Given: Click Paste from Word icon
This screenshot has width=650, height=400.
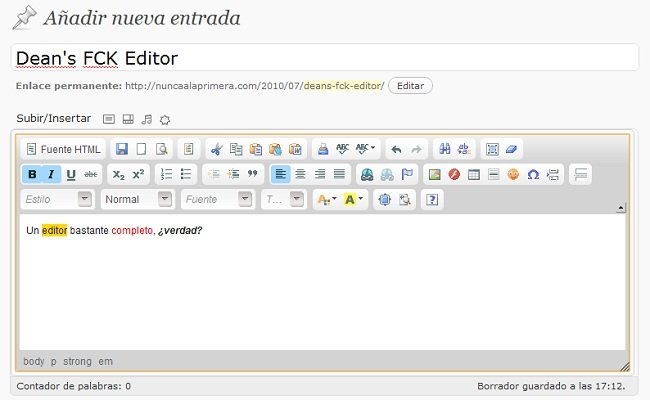Looking at the screenshot, I should (295, 149).
